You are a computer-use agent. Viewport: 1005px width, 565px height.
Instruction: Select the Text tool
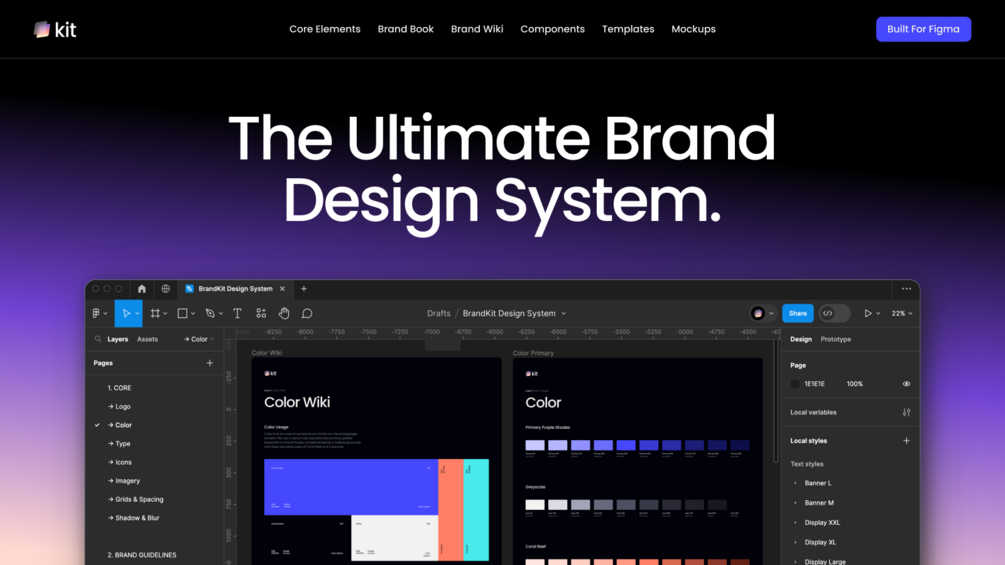[237, 313]
